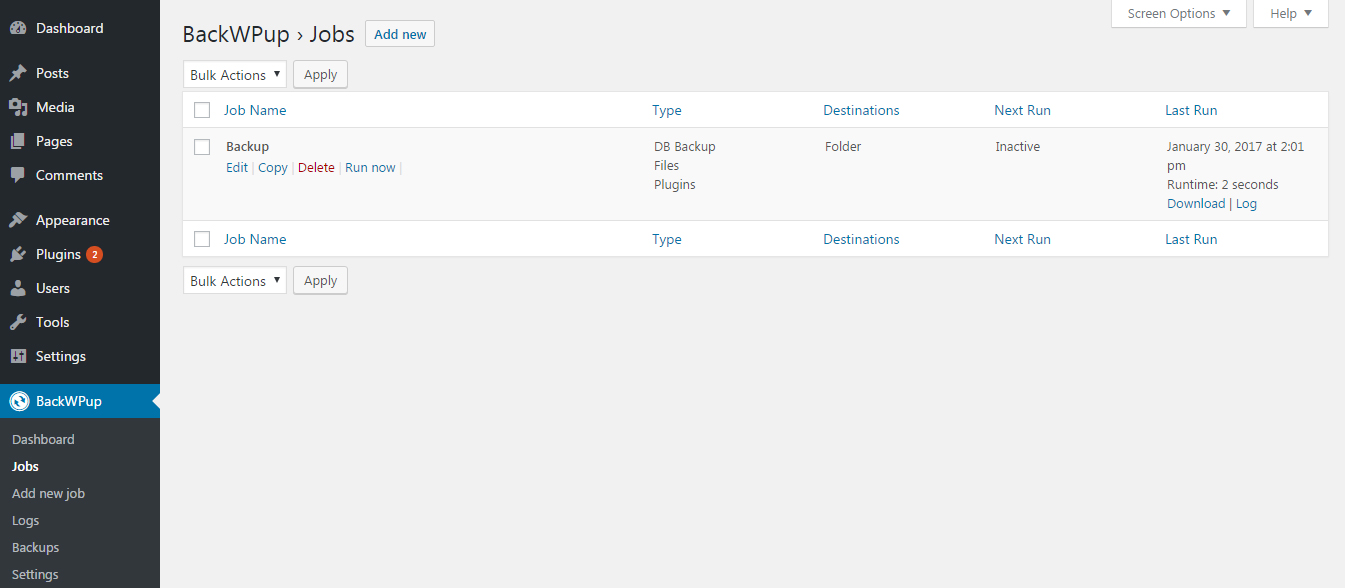Screen dimensions: 1345x588
Task: Click Copy under Backup job
Action: point(273,168)
